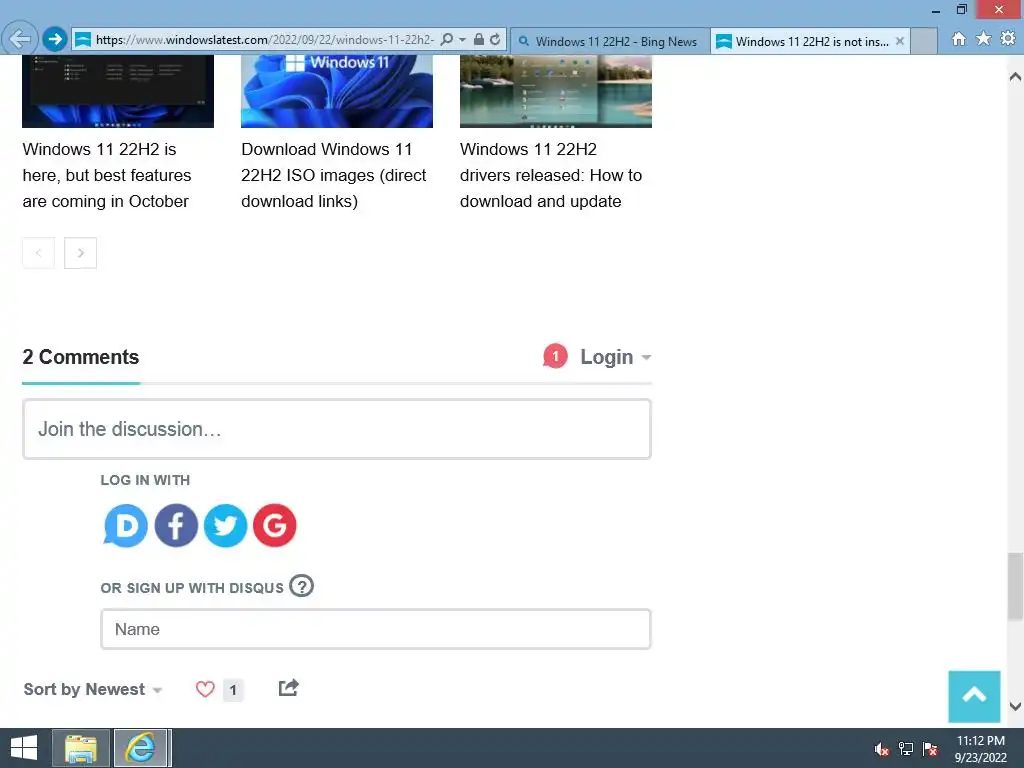This screenshot has width=1024, height=768.
Task: Click the search magnifier in address bar
Action: pyautogui.click(x=447, y=39)
